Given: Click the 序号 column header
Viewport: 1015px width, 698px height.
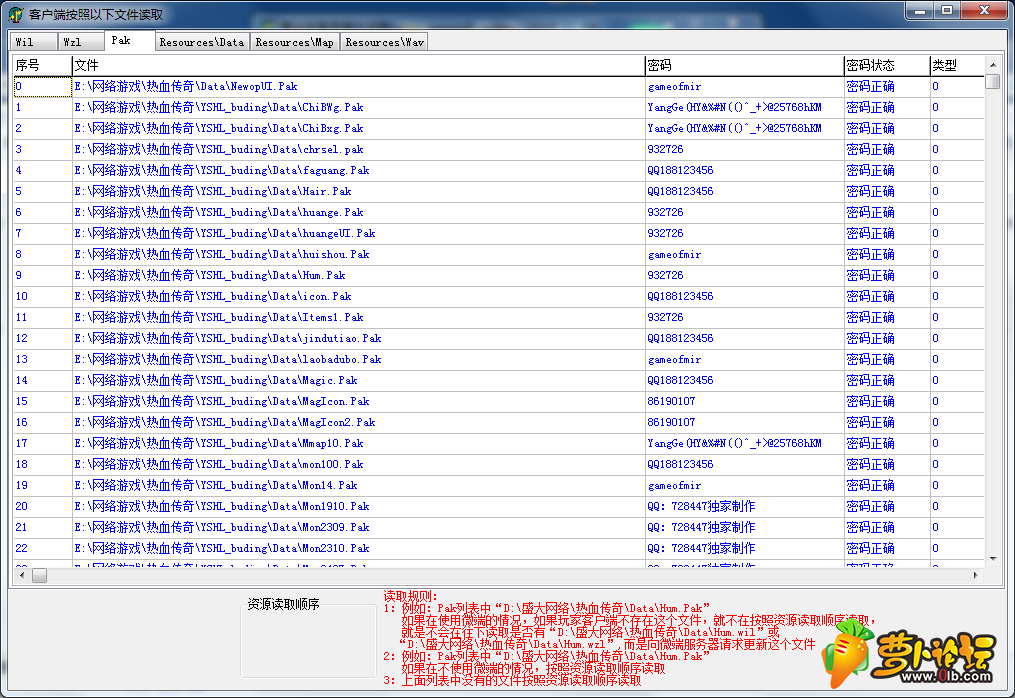Looking at the screenshot, I should 42,65.
